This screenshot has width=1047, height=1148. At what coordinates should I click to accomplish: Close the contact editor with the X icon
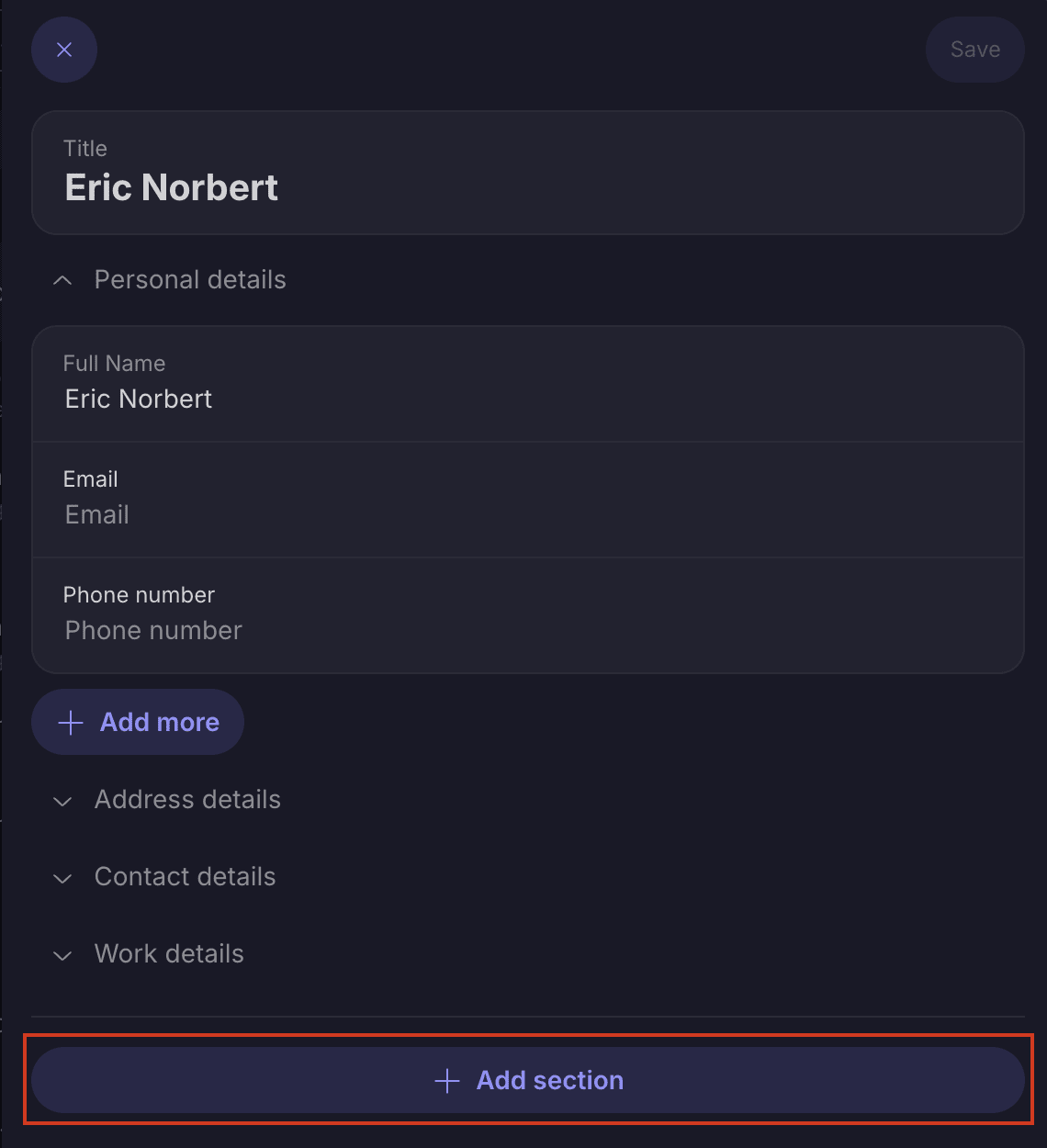[x=64, y=50]
